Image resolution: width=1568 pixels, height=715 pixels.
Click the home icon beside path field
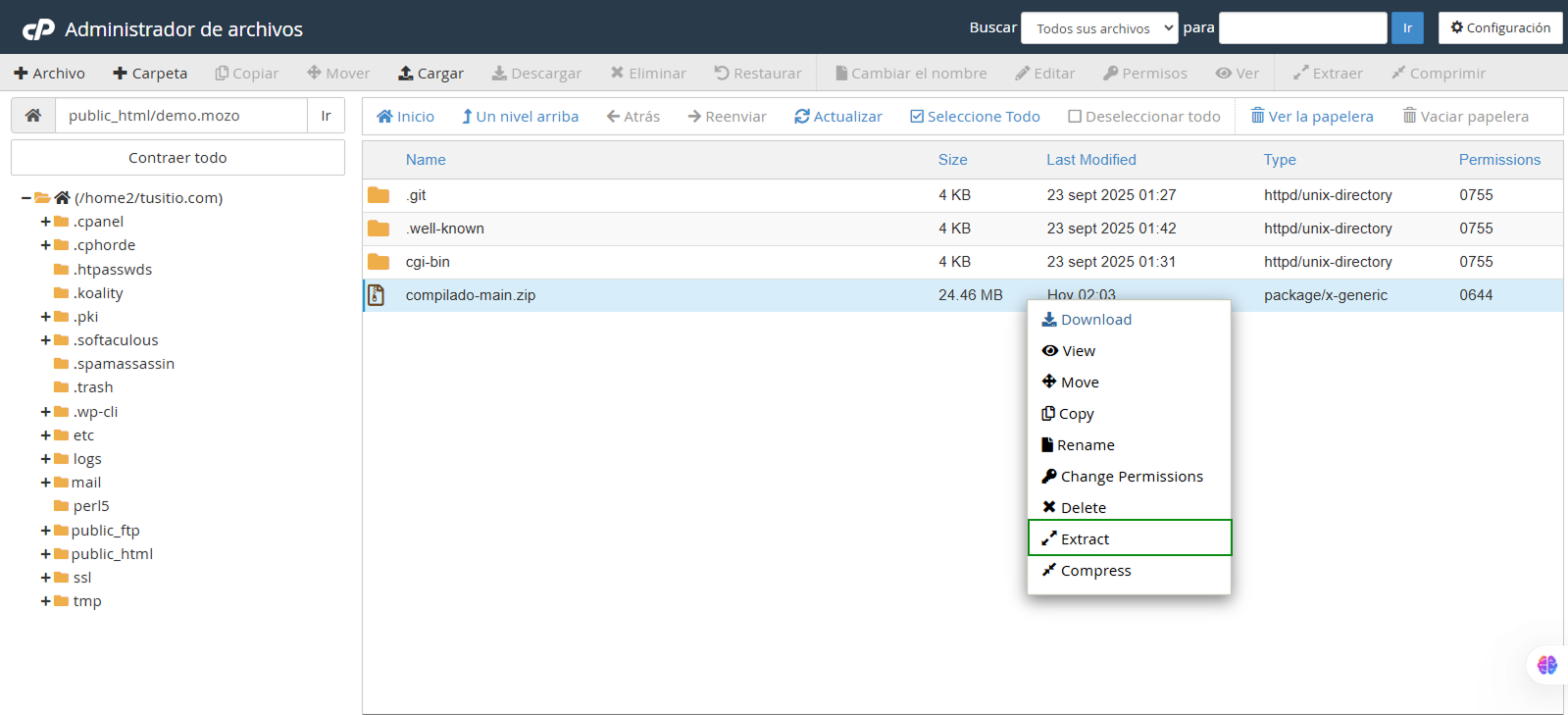(33, 116)
